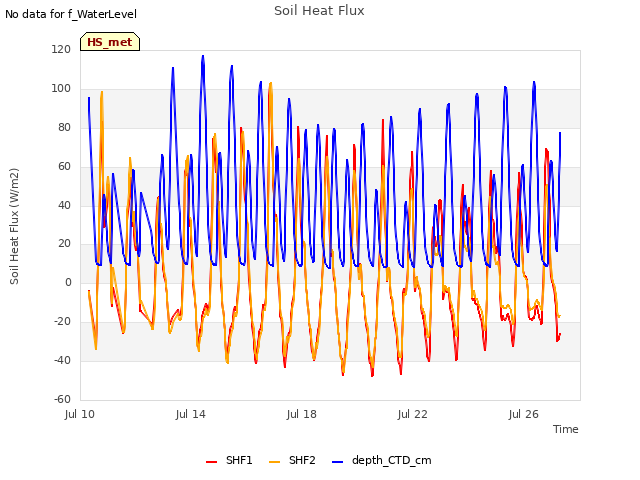Click the '-40' y-axis tick label
The width and height of the screenshot is (640, 480).
pos(62,360)
